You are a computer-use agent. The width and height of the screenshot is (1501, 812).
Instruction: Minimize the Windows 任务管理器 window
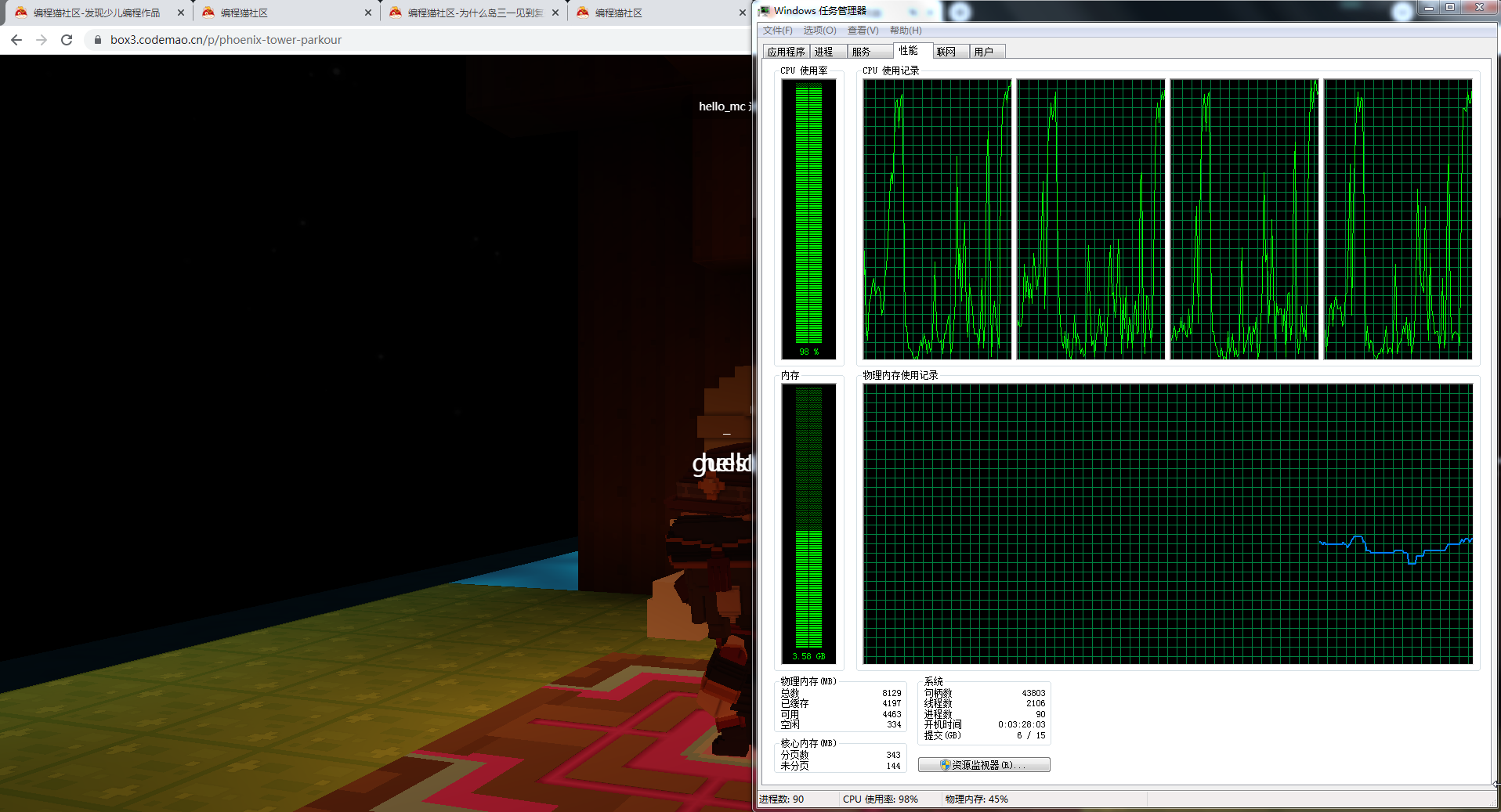[1429, 8]
